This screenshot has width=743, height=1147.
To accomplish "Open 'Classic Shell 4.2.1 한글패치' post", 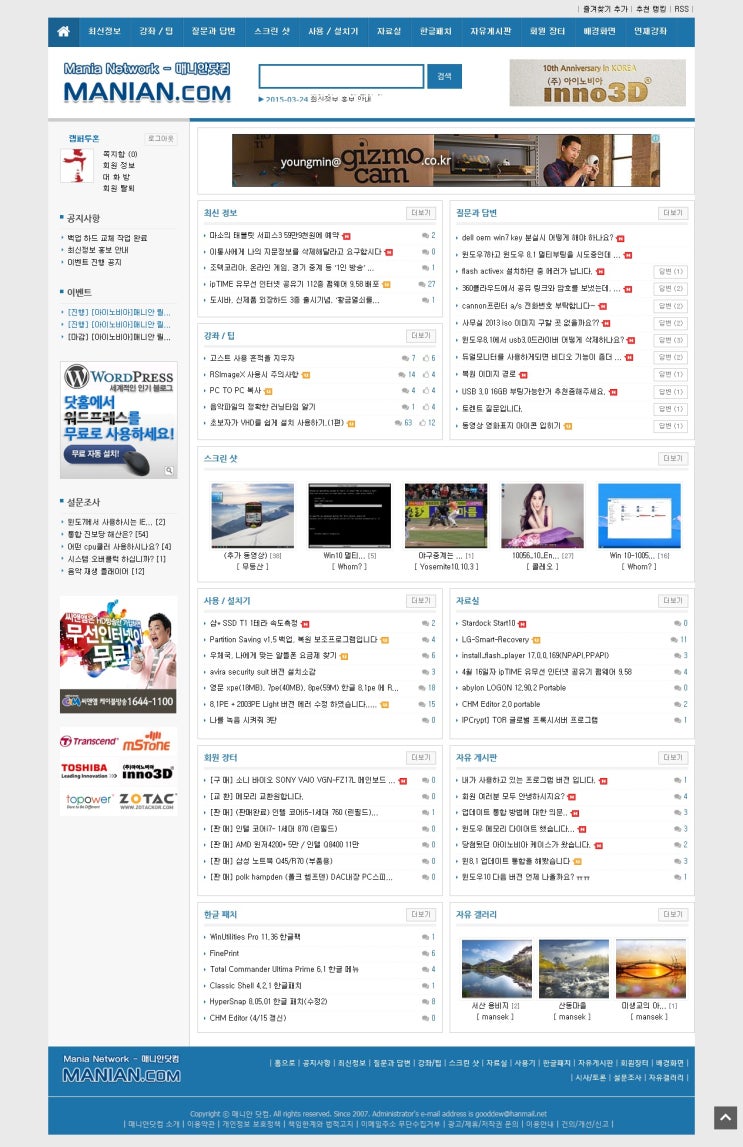I will pyautogui.click(x=255, y=985).
